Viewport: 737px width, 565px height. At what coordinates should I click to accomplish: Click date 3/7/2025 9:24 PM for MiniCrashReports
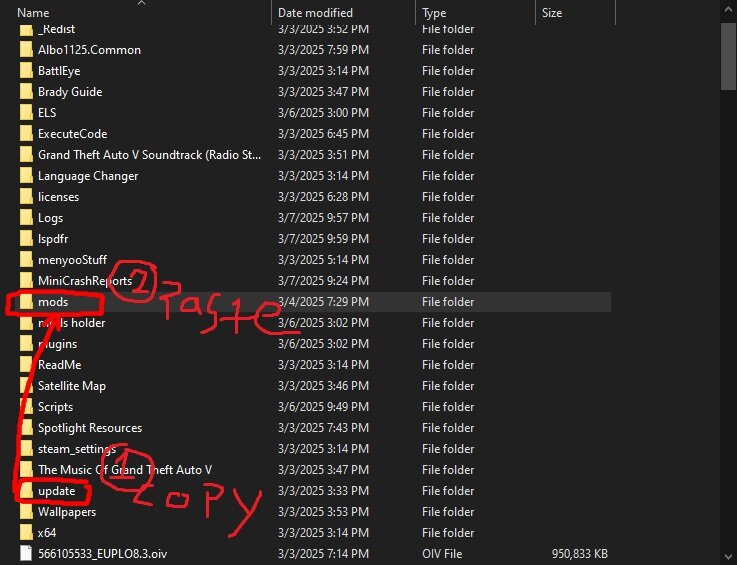pos(323,281)
